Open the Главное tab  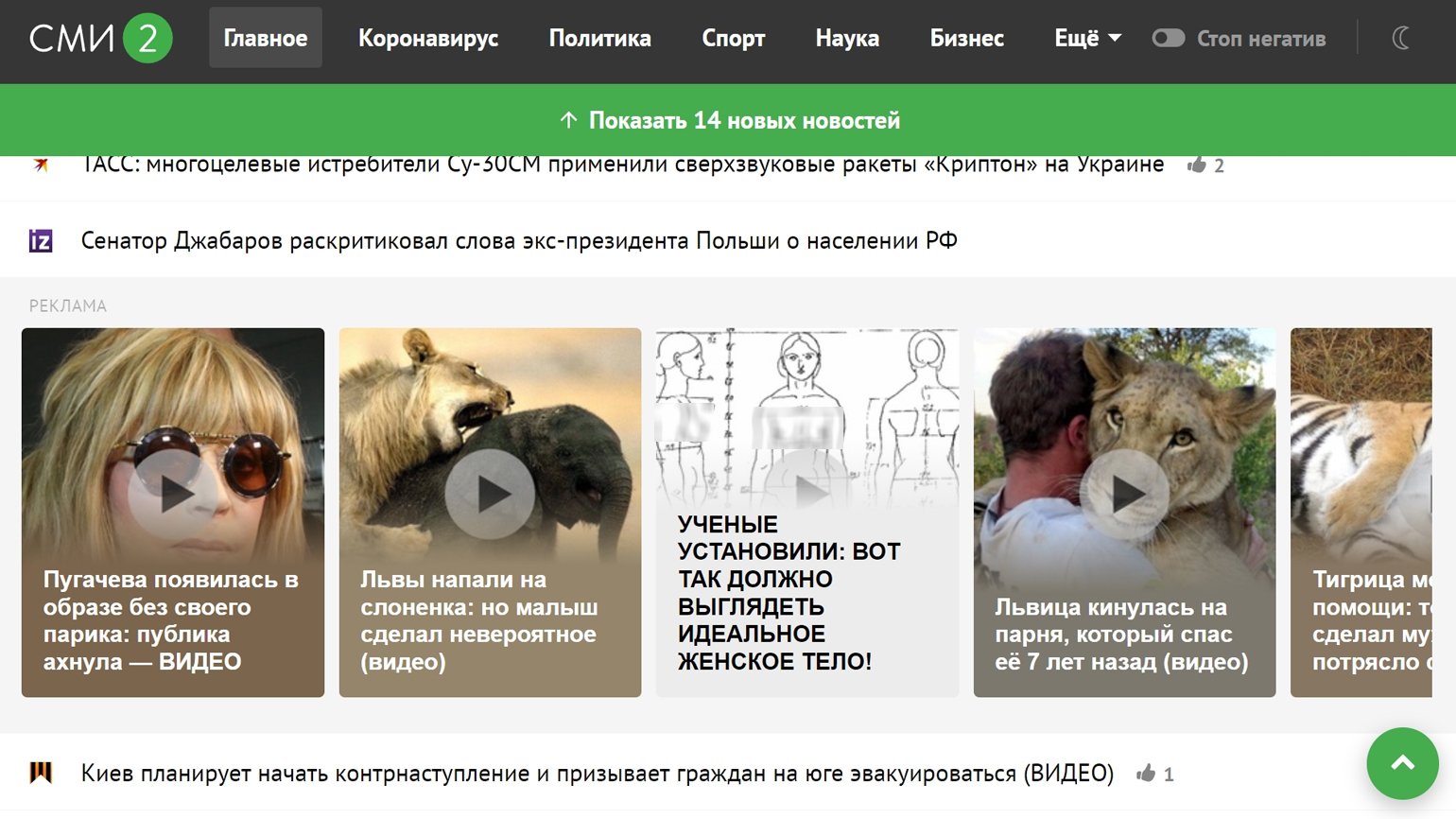(266, 38)
